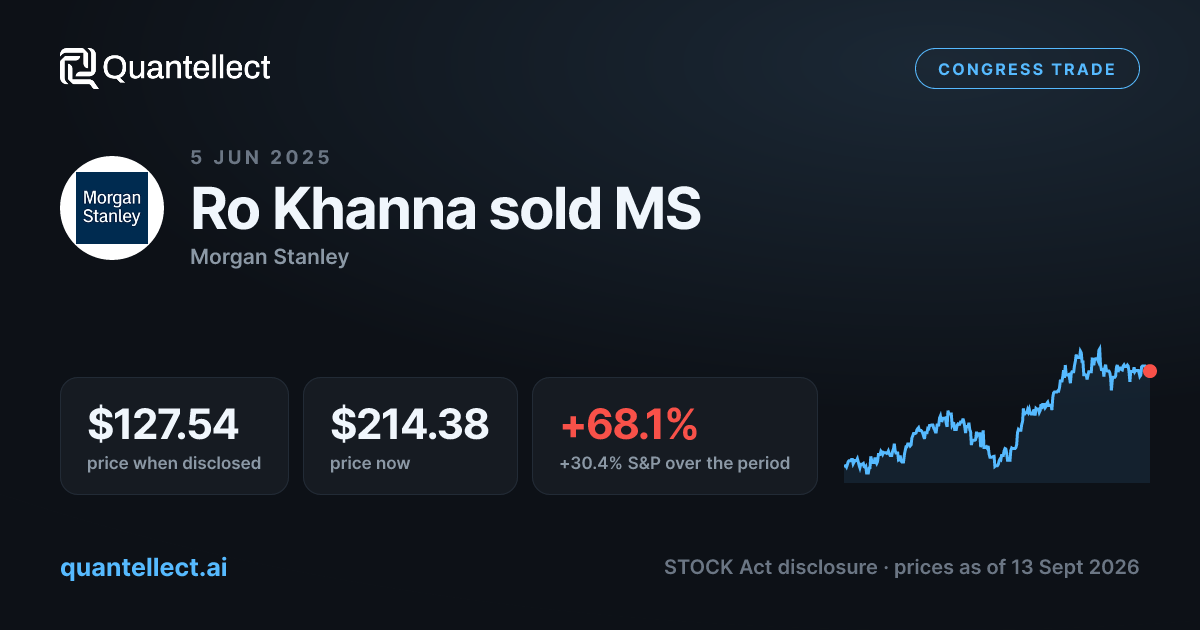This screenshot has height=630, width=1200.
Task: Click the Quantellect brand name text
Action: pyautogui.click(x=187, y=68)
